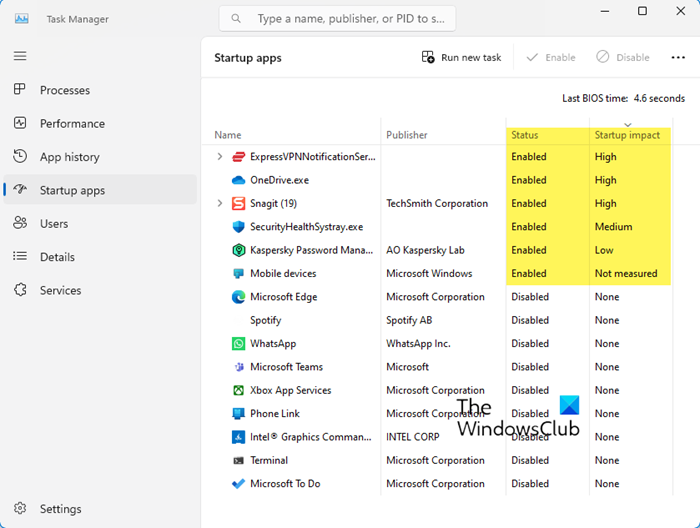Open Task Manager Settings
700x528 pixels.
100,509
